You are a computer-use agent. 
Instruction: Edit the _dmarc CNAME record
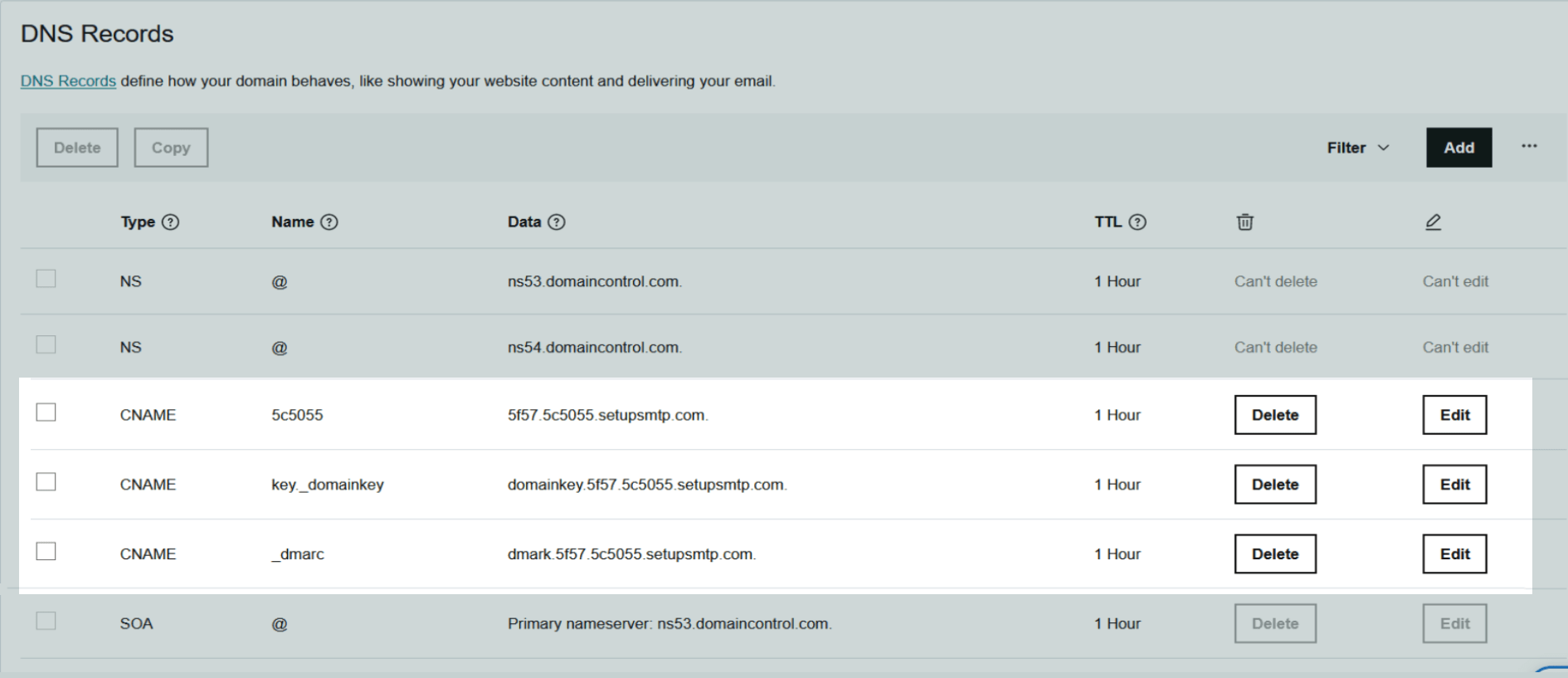[x=1454, y=554]
